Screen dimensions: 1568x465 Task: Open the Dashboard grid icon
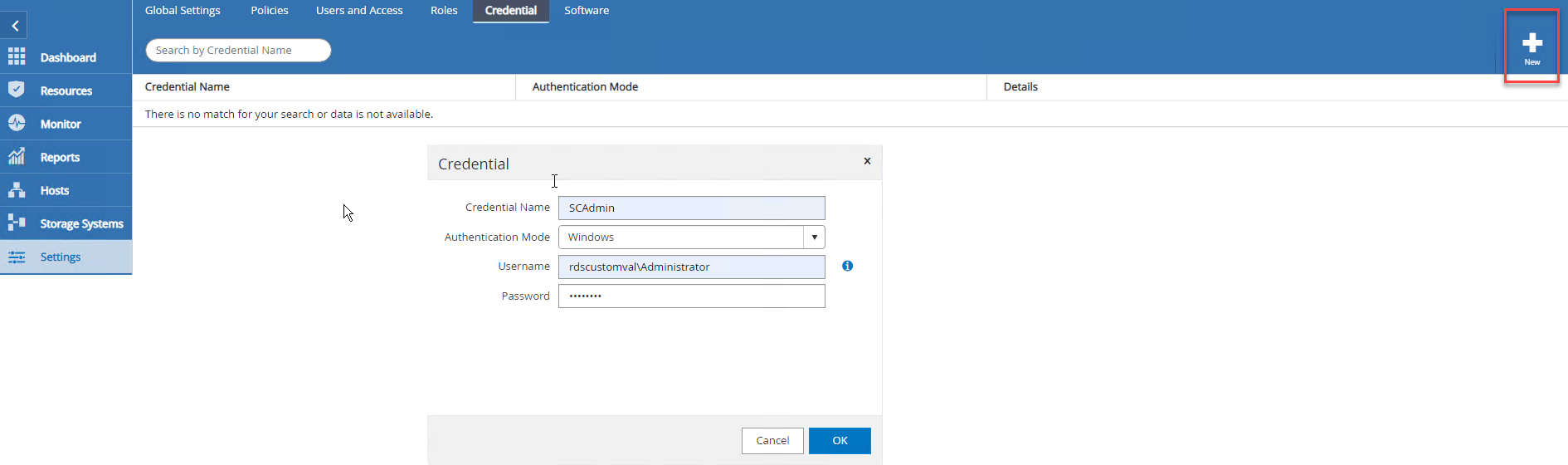17,56
